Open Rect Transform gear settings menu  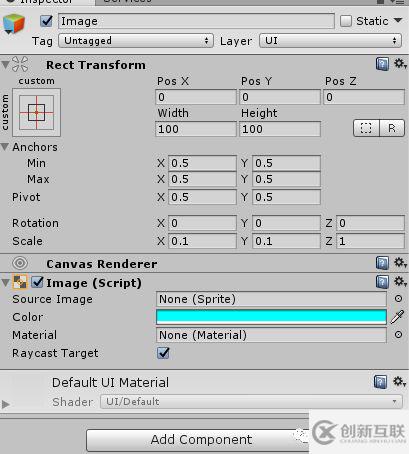pyautogui.click(x=400, y=64)
